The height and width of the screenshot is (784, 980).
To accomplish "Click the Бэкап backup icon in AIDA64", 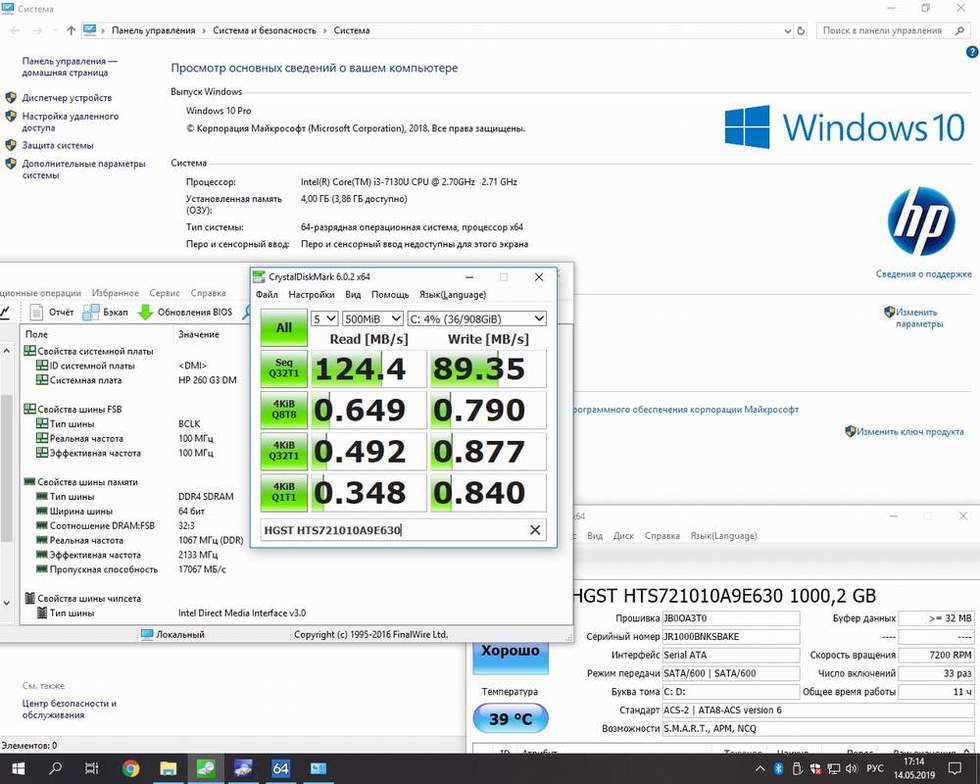I will pos(91,311).
